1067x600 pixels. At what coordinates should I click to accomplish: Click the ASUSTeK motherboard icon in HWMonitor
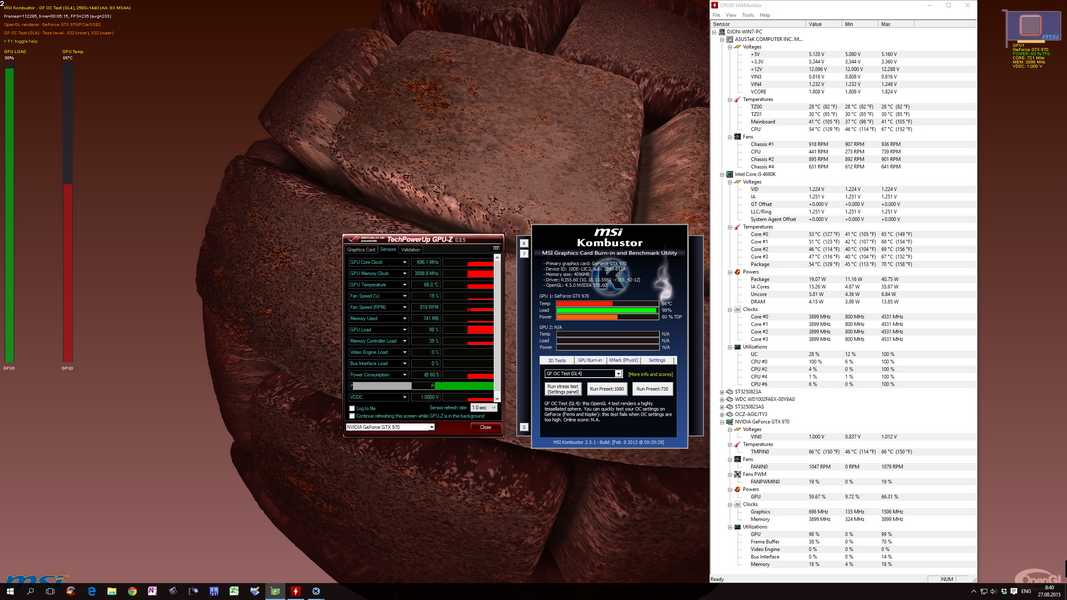(729, 39)
